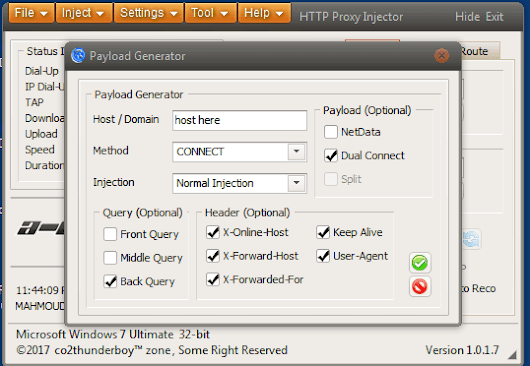Confirm payload with the green checkmark button
Screen dimensions: 530x366
(420, 263)
